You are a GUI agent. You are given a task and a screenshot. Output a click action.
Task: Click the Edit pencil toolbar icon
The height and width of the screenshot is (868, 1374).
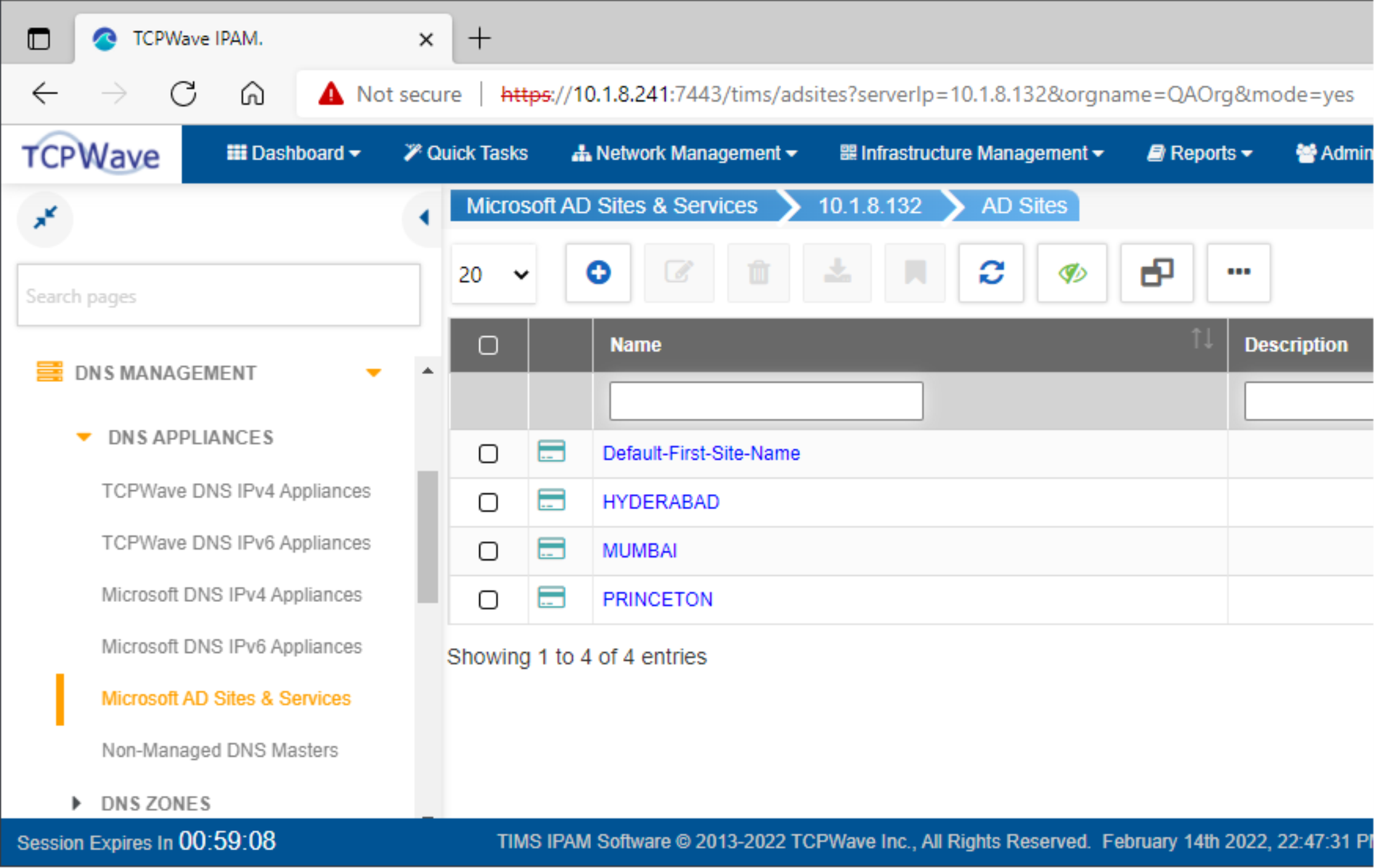678,273
